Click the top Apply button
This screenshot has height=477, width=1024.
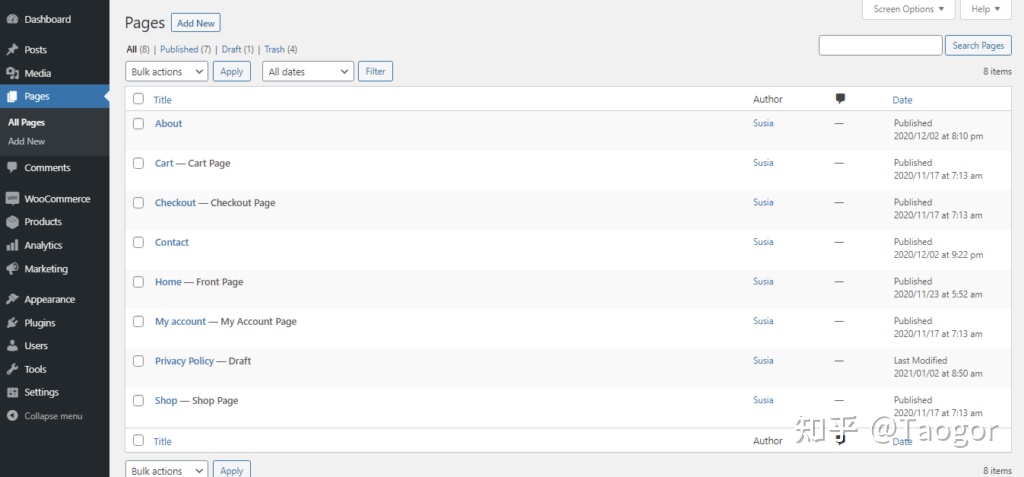[x=232, y=72]
